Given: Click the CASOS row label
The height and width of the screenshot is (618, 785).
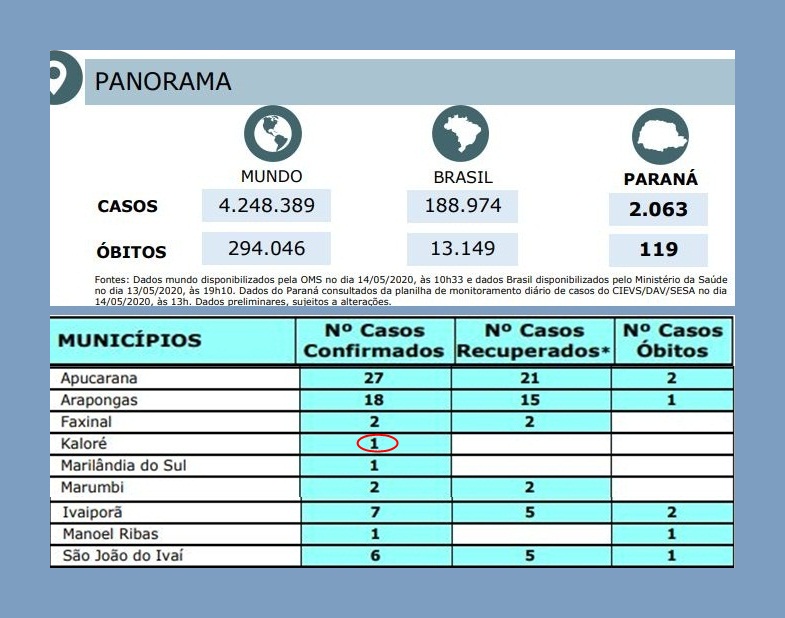Looking at the screenshot, I should pyautogui.click(x=128, y=206).
